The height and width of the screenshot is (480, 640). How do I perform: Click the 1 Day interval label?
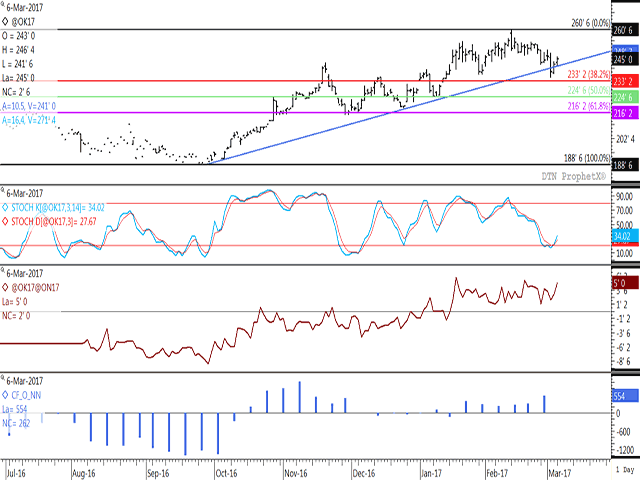tap(624, 469)
